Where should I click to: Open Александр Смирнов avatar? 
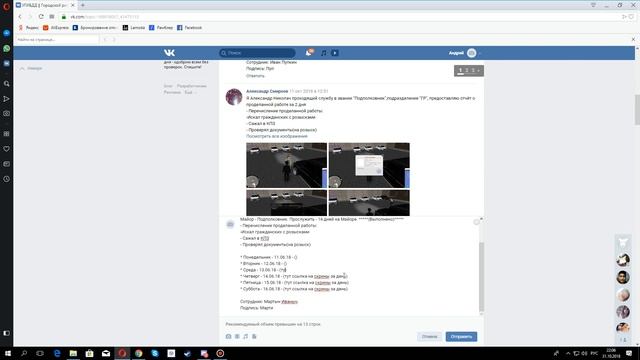(x=234, y=97)
